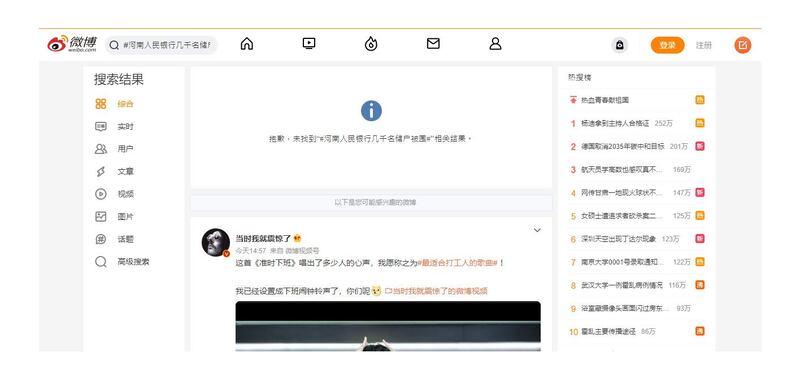Open hot search 6 深圳天空 丁达尔现象
This screenshot has height=379, width=800.
click(619, 239)
